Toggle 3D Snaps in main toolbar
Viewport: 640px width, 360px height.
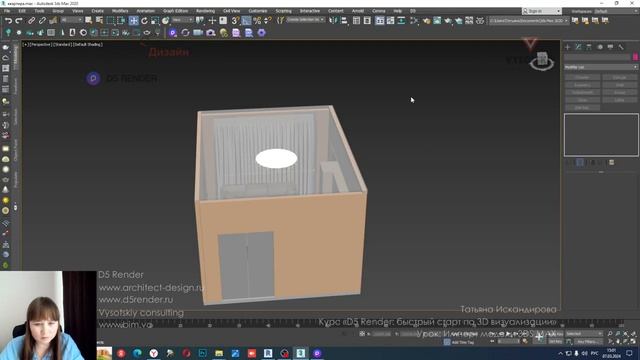[236, 20]
